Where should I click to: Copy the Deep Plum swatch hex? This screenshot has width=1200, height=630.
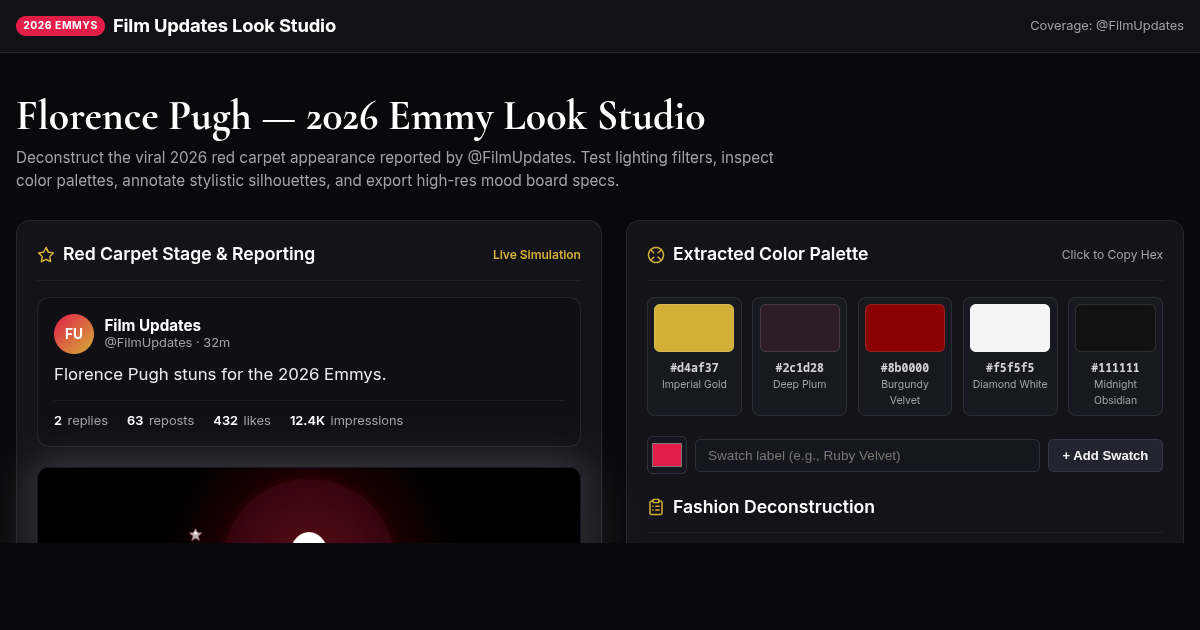coord(799,356)
